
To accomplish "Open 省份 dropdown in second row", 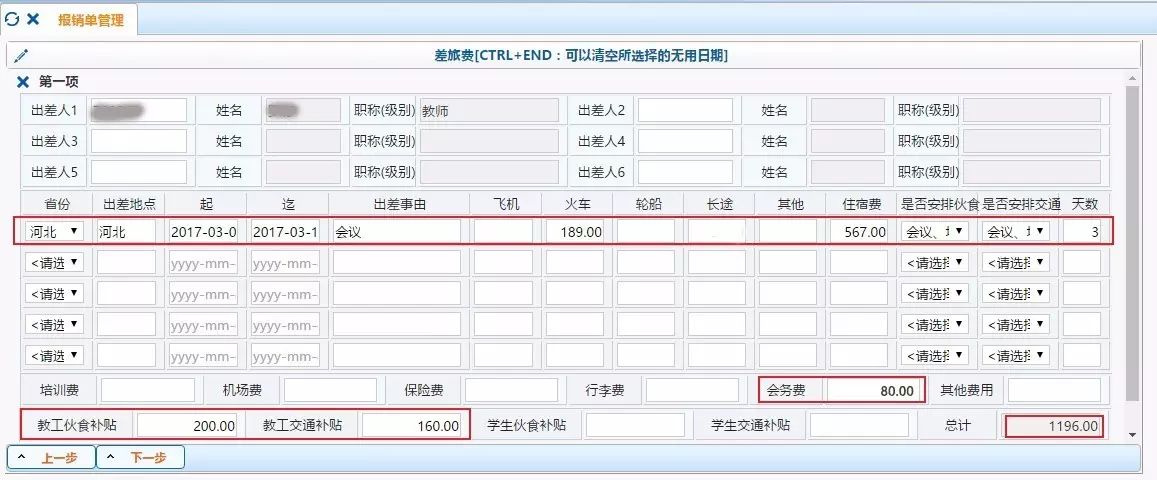I will (x=54, y=262).
